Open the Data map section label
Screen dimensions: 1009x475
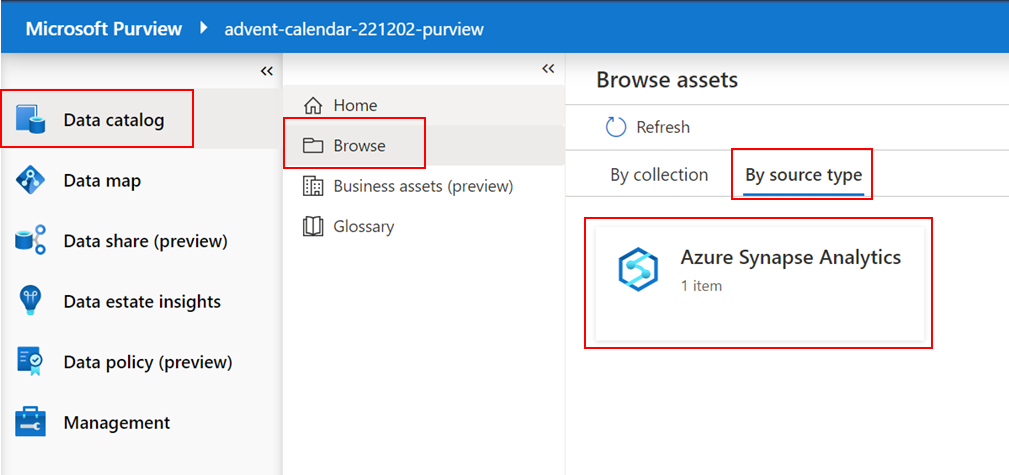102,181
